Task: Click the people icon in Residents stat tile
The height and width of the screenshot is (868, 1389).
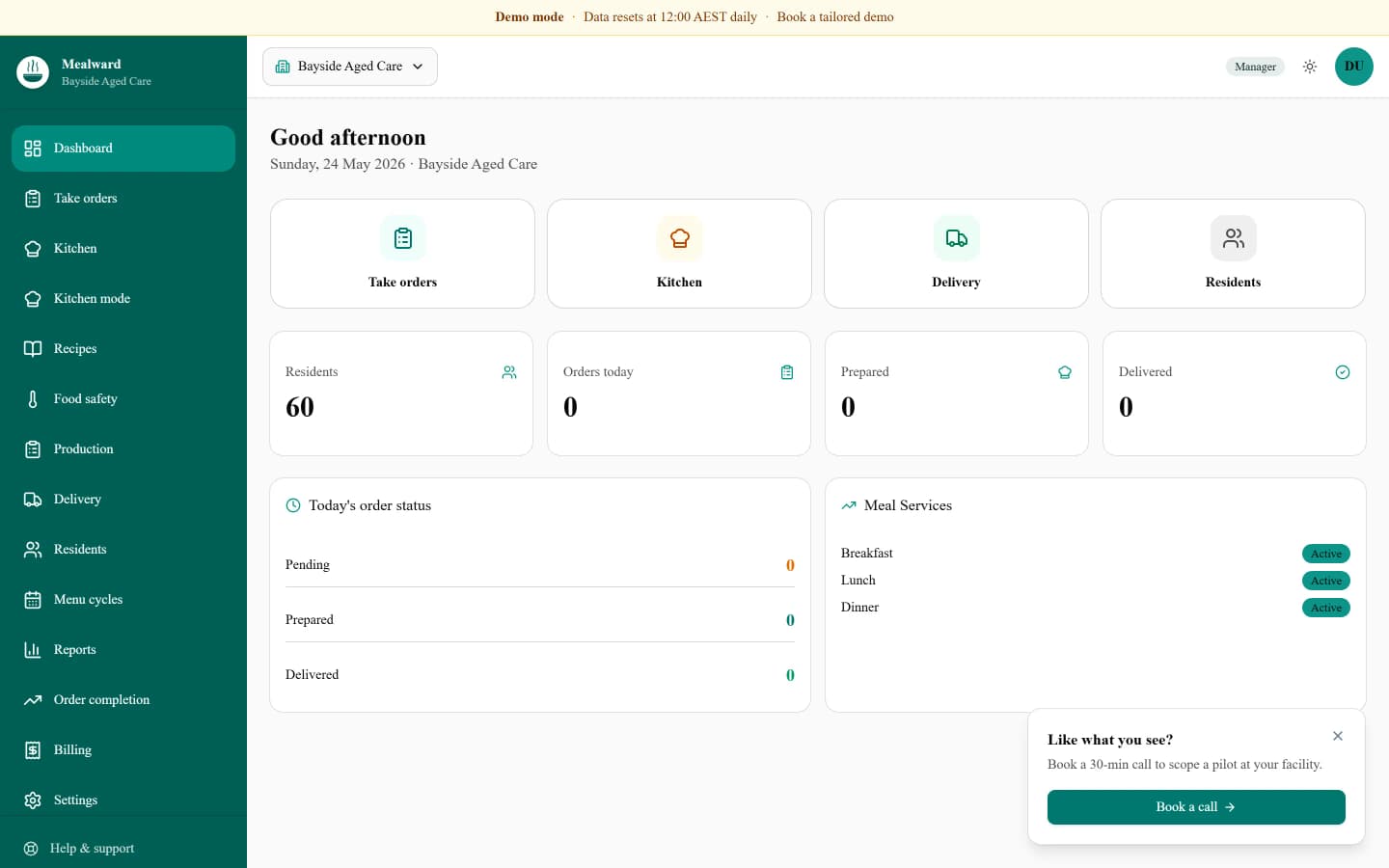Action: (509, 372)
